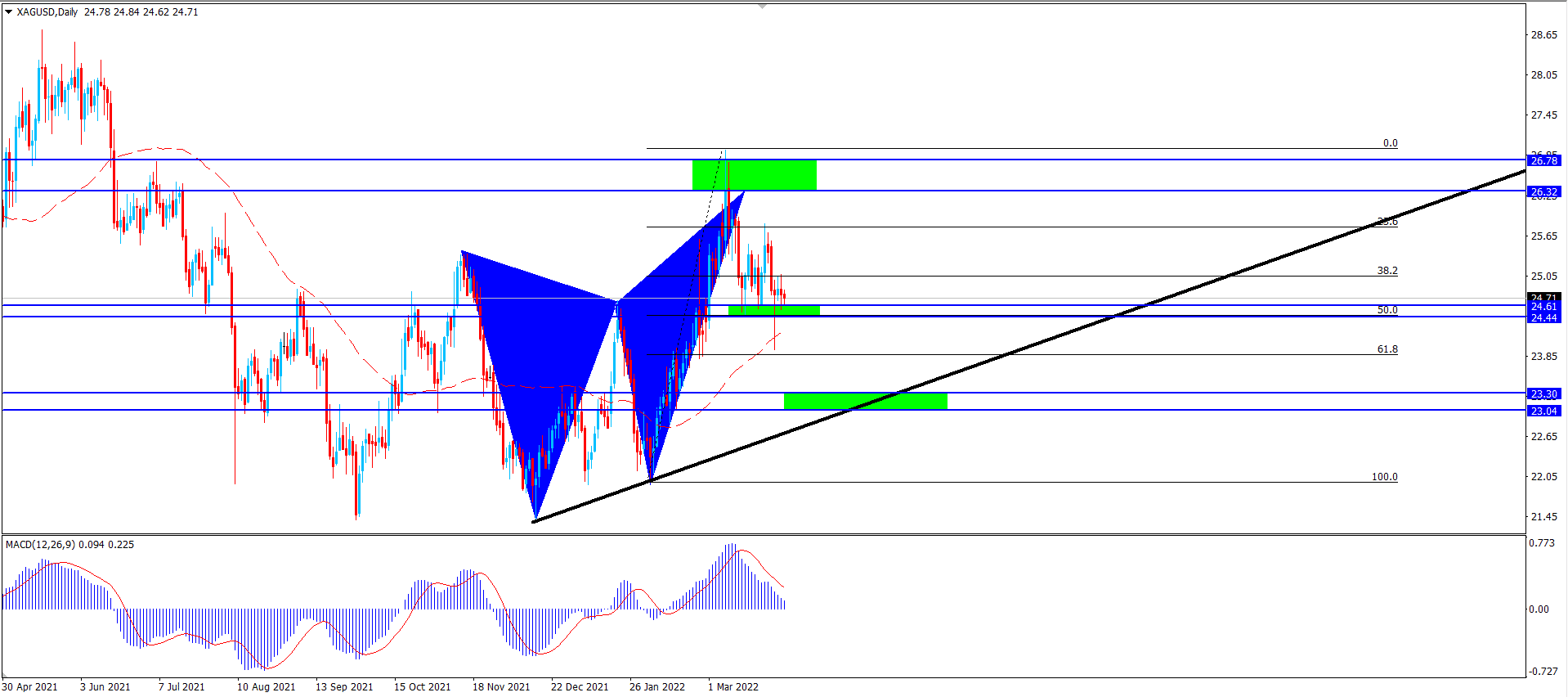The height and width of the screenshot is (697, 1568).
Task: Click the 30 Apr 2021 date label
Action: [x=30, y=686]
